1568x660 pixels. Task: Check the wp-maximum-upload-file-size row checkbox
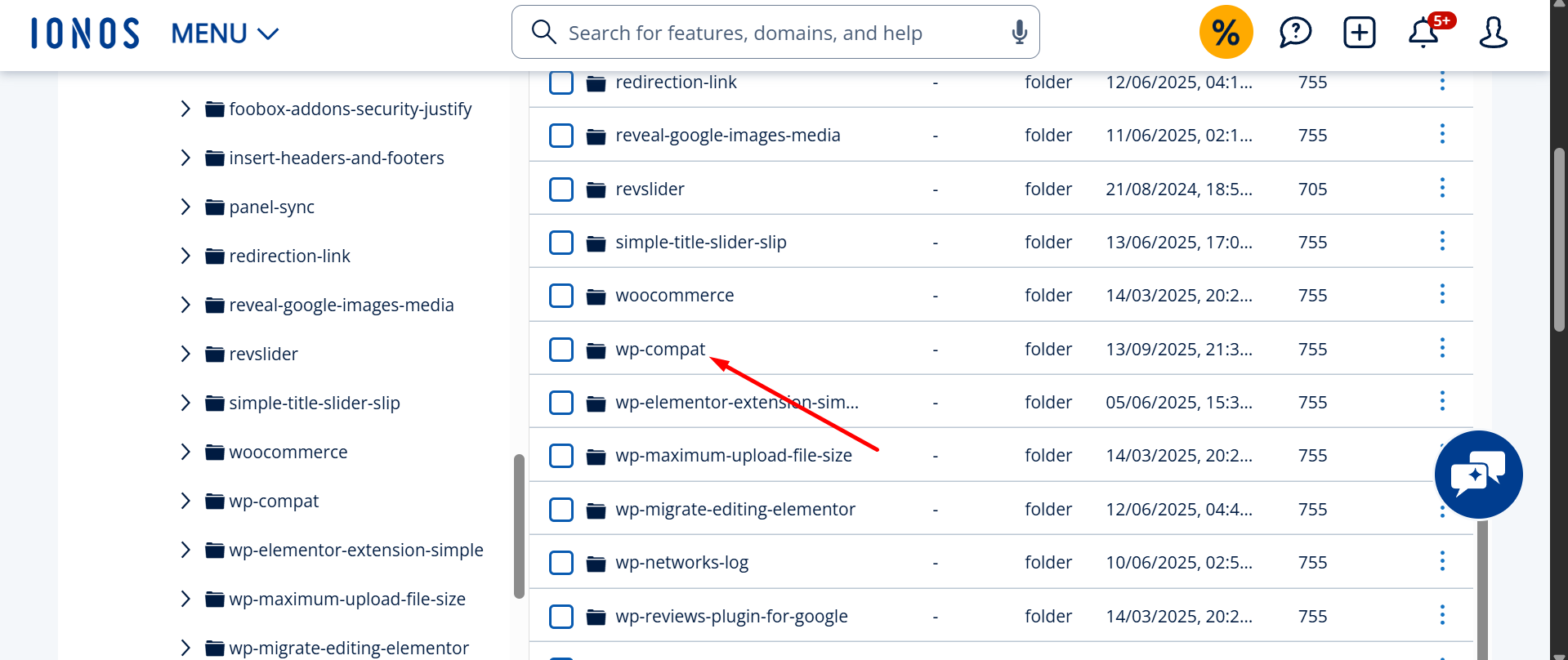pos(561,456)
